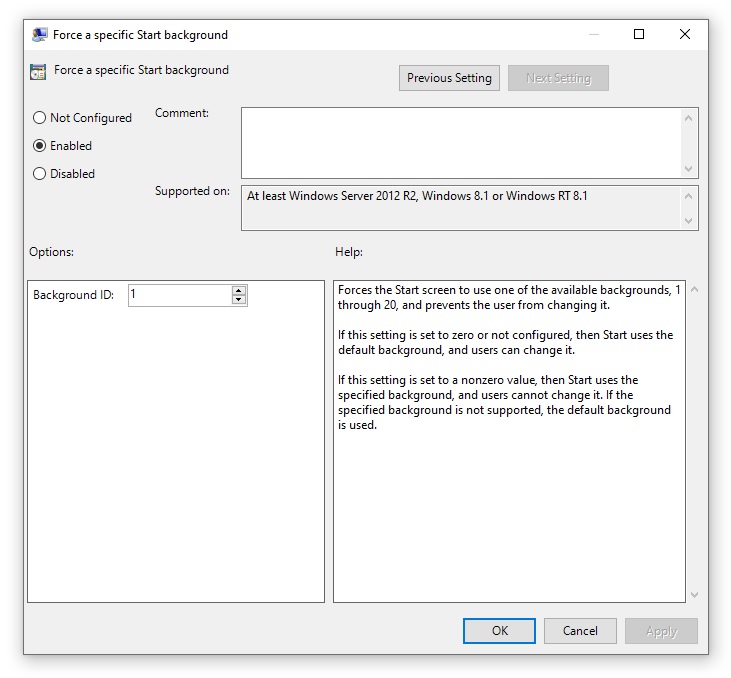Decrease Background ID with the down arrow
731x678 pixels.
click(238, 300)
